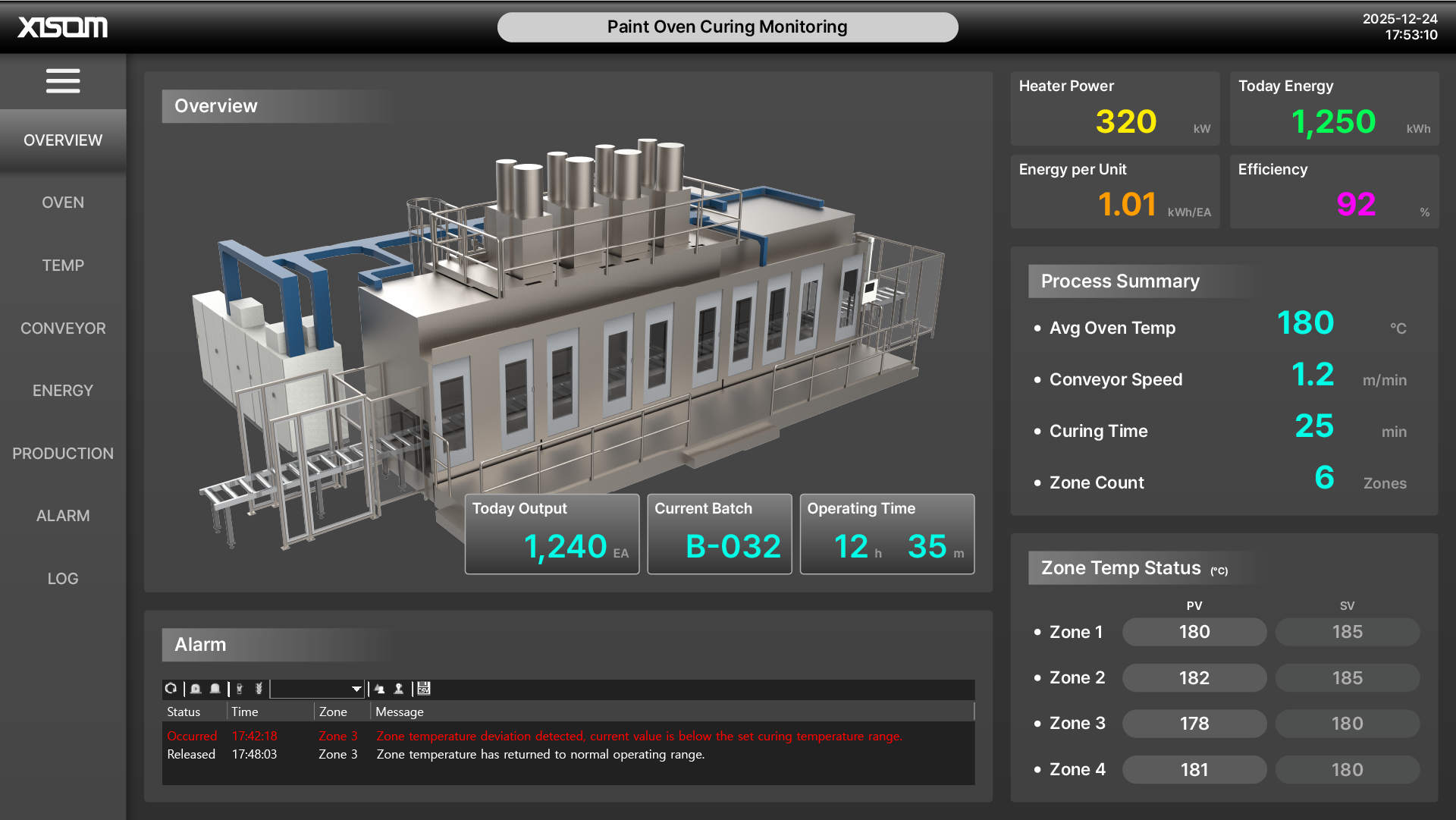Open the LOG page

click(63, 579)
